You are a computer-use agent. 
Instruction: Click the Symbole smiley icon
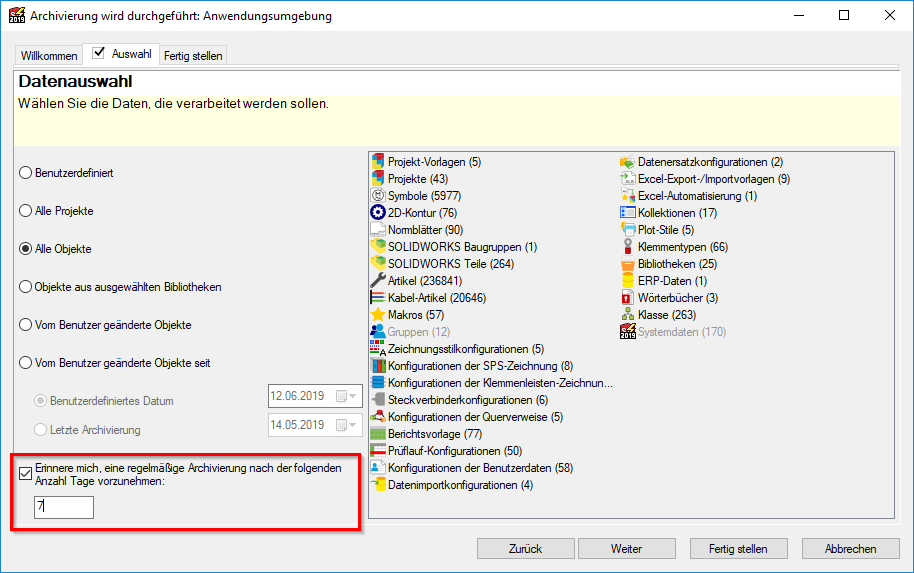(378, 196)
